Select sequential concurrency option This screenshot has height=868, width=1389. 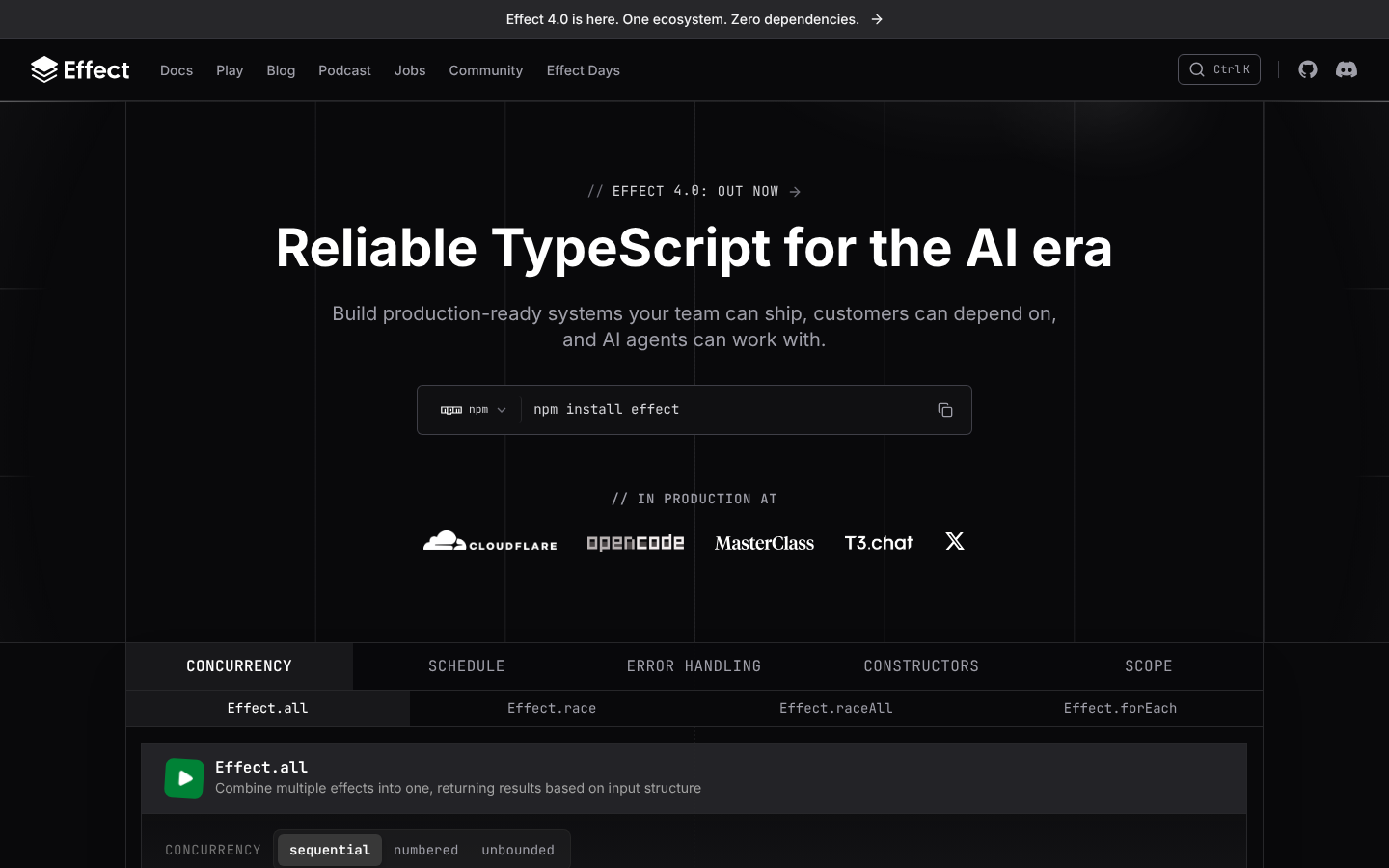click(x=330, y=850)
